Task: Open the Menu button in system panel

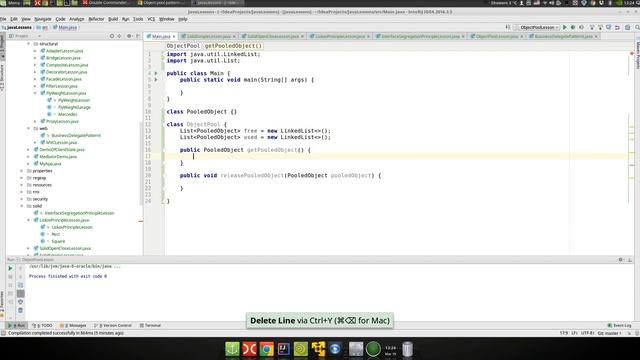Action: tap(10, 3)
